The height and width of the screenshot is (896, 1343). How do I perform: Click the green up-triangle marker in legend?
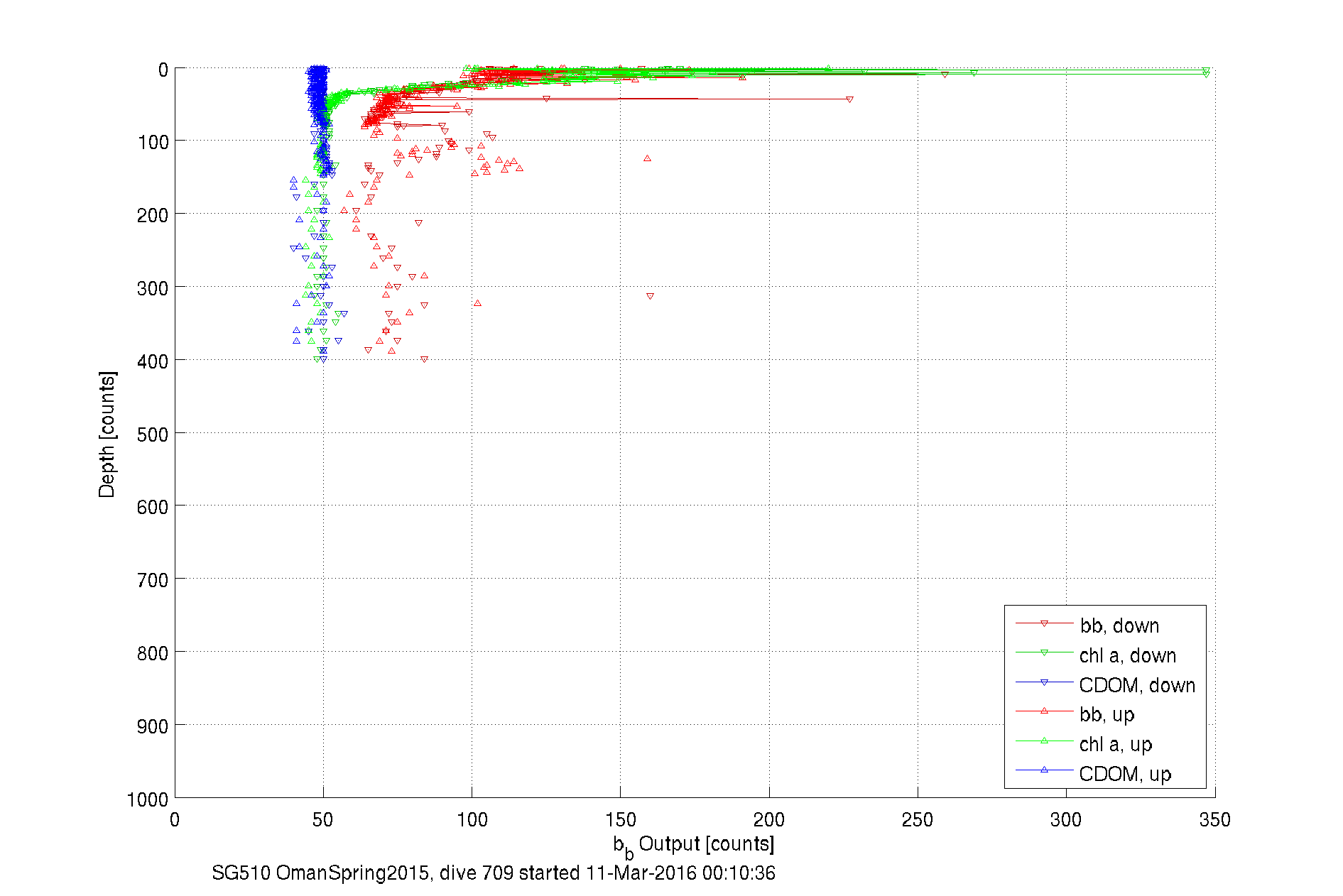(1044, 741)
